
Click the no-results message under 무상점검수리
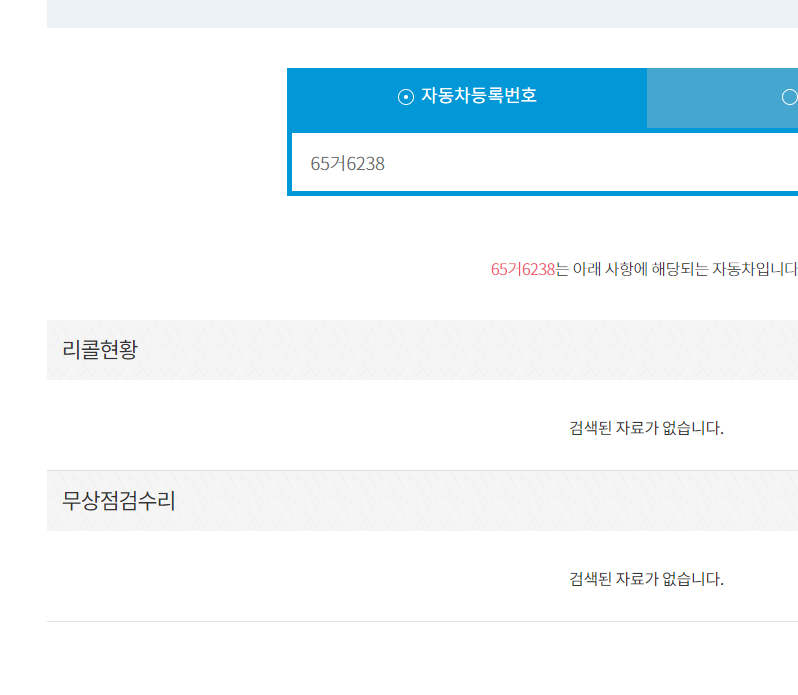point(646,579)
